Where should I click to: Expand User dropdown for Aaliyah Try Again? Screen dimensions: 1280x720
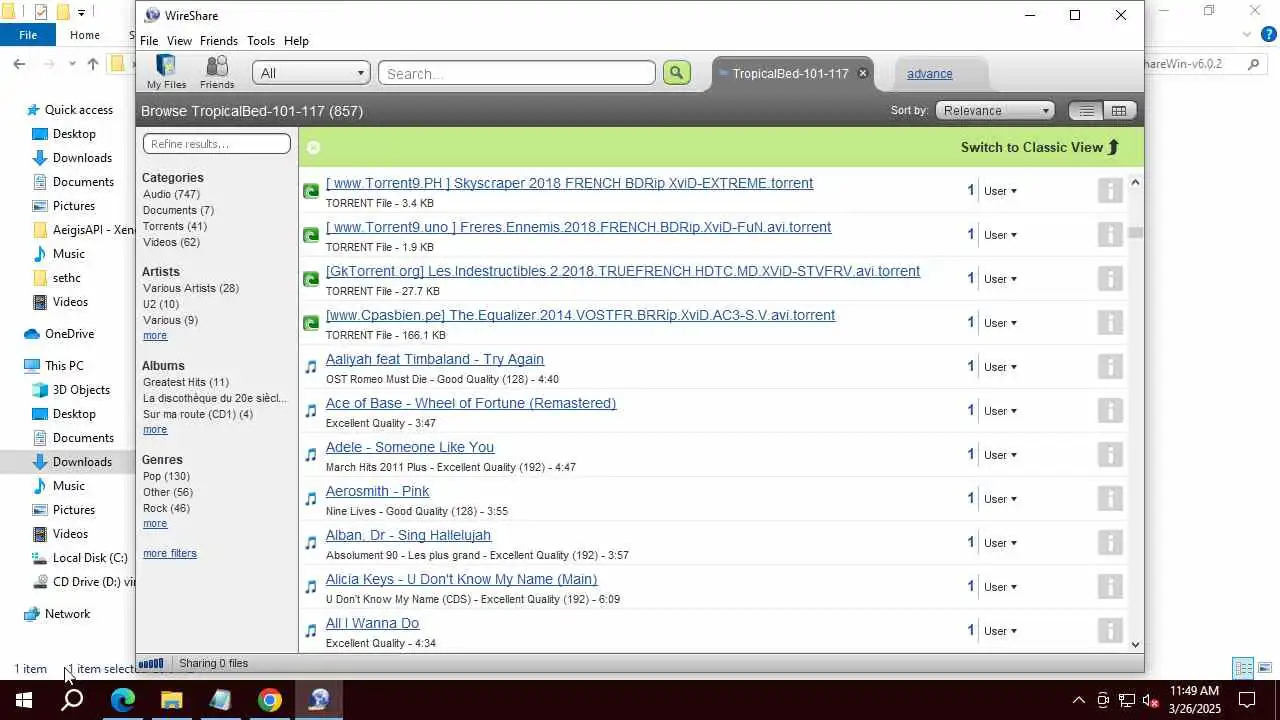coord(1000,367)
